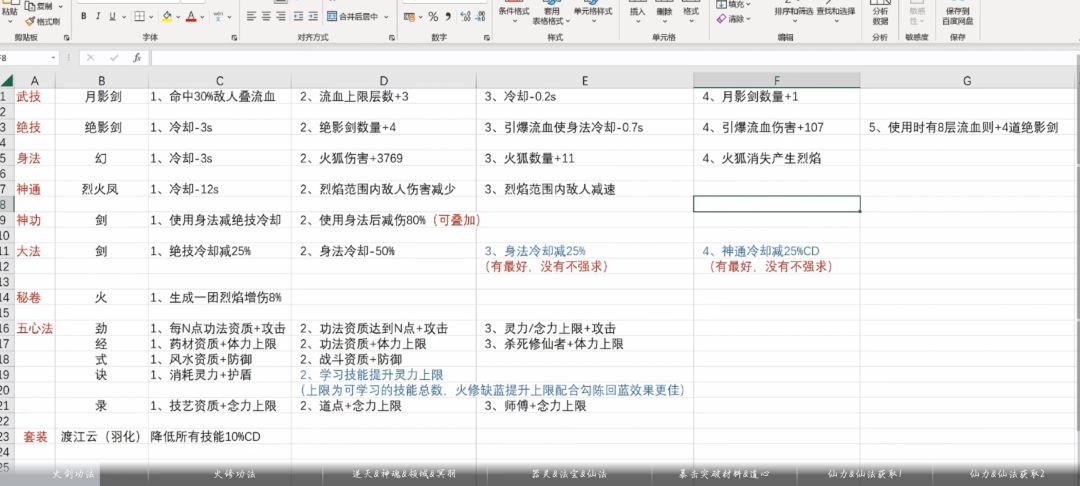This screenshot has height=486, width=1080.
Task: Increase decimal places
Action: point(465,17)
